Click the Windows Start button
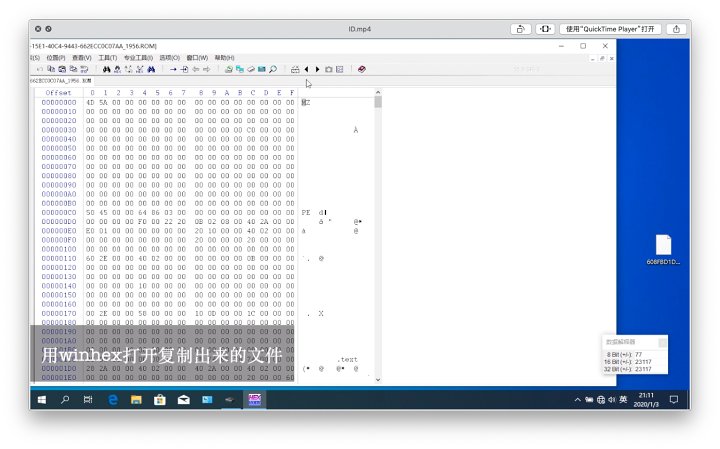The image size is (720, 449). click(x=41, y=399)
